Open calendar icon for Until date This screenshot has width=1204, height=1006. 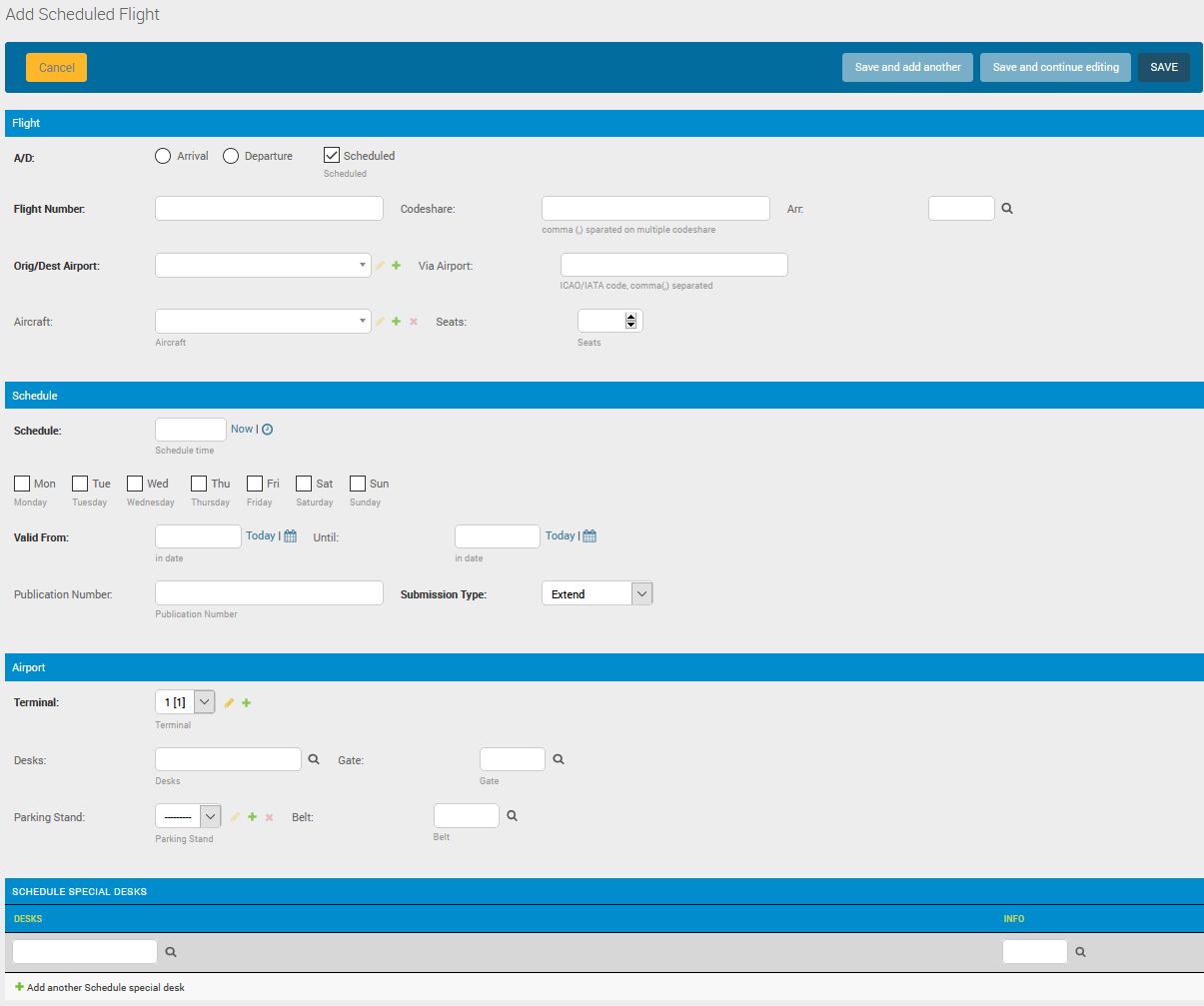tap(590, 536)
